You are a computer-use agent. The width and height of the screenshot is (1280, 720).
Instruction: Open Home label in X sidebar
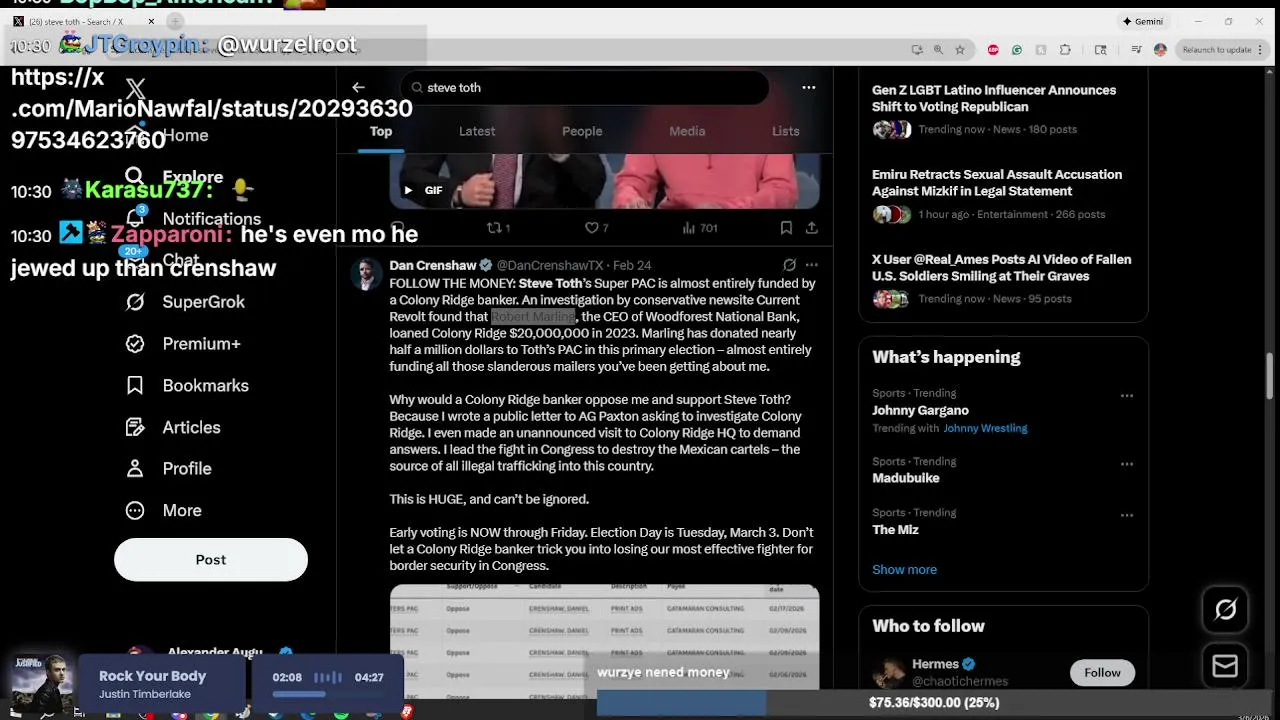click(186, 135)
